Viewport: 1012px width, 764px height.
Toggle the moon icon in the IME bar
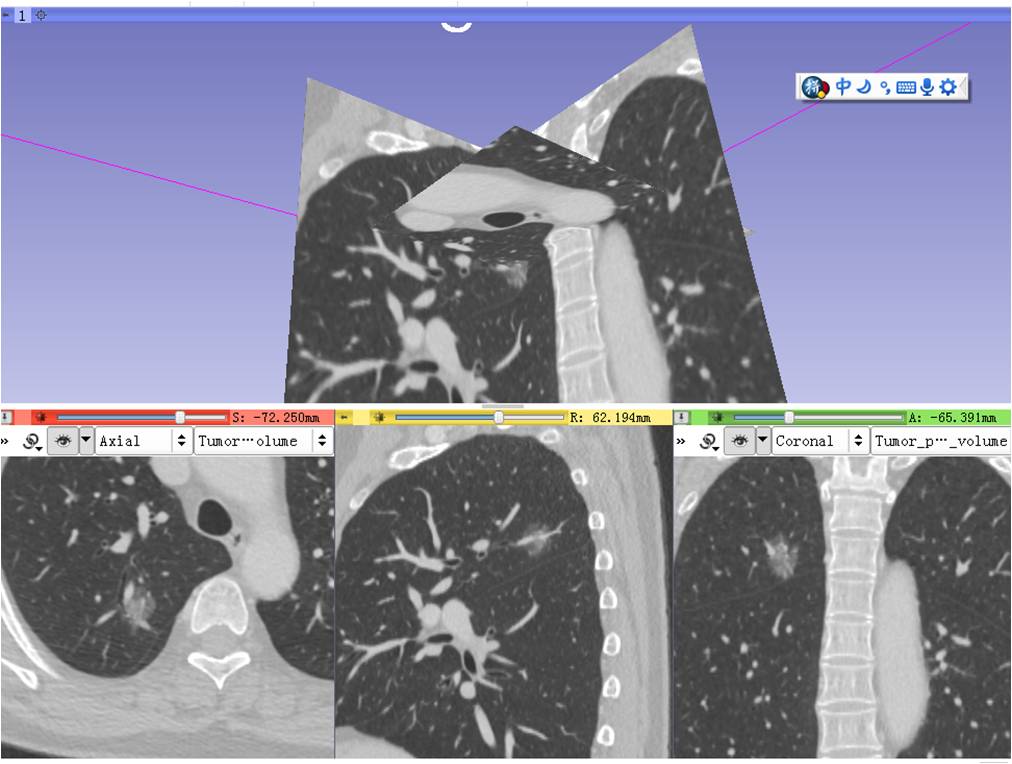863,88
